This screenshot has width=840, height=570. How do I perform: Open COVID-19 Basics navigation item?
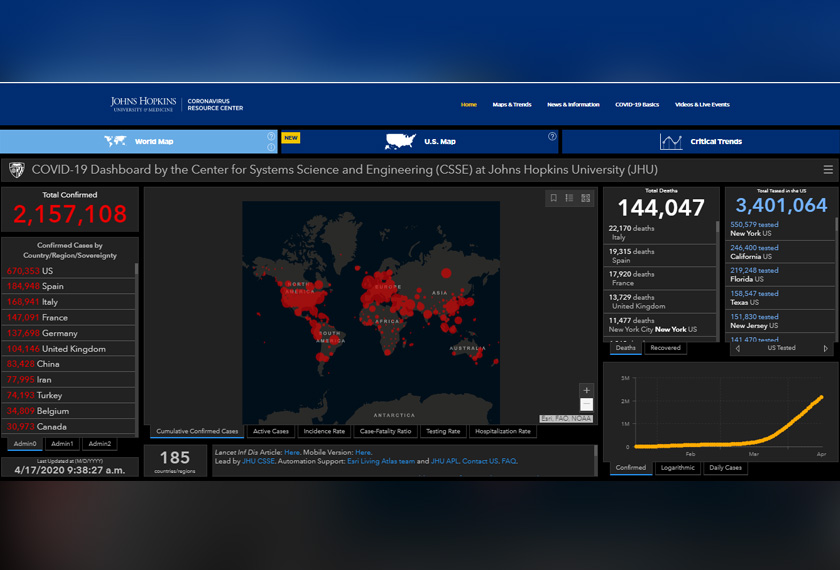[x=637, y=104]
